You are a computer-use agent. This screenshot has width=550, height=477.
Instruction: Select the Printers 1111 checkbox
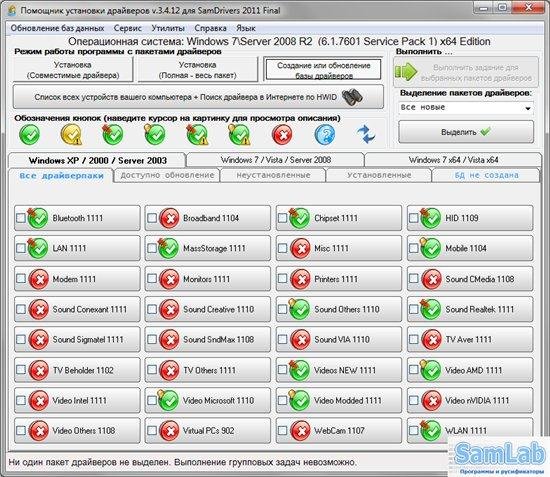[x=282, y=278]
